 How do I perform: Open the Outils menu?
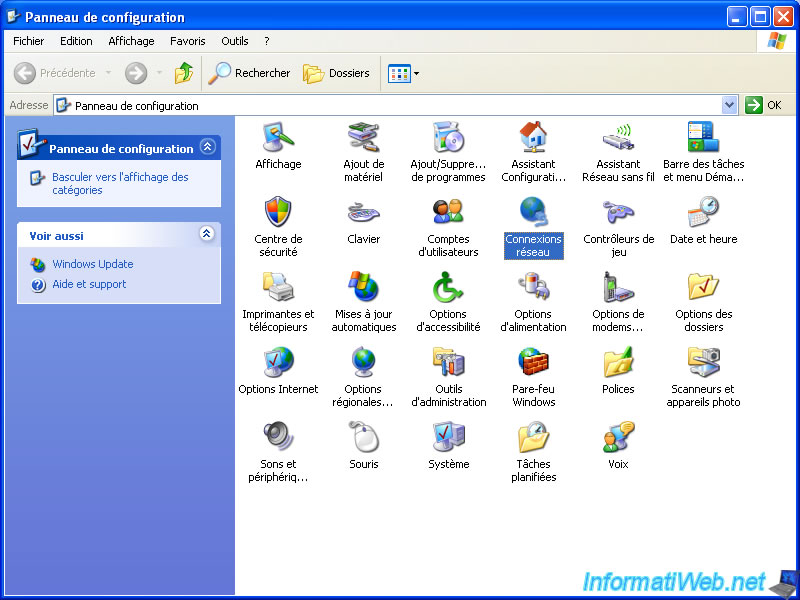coord(235,41)
